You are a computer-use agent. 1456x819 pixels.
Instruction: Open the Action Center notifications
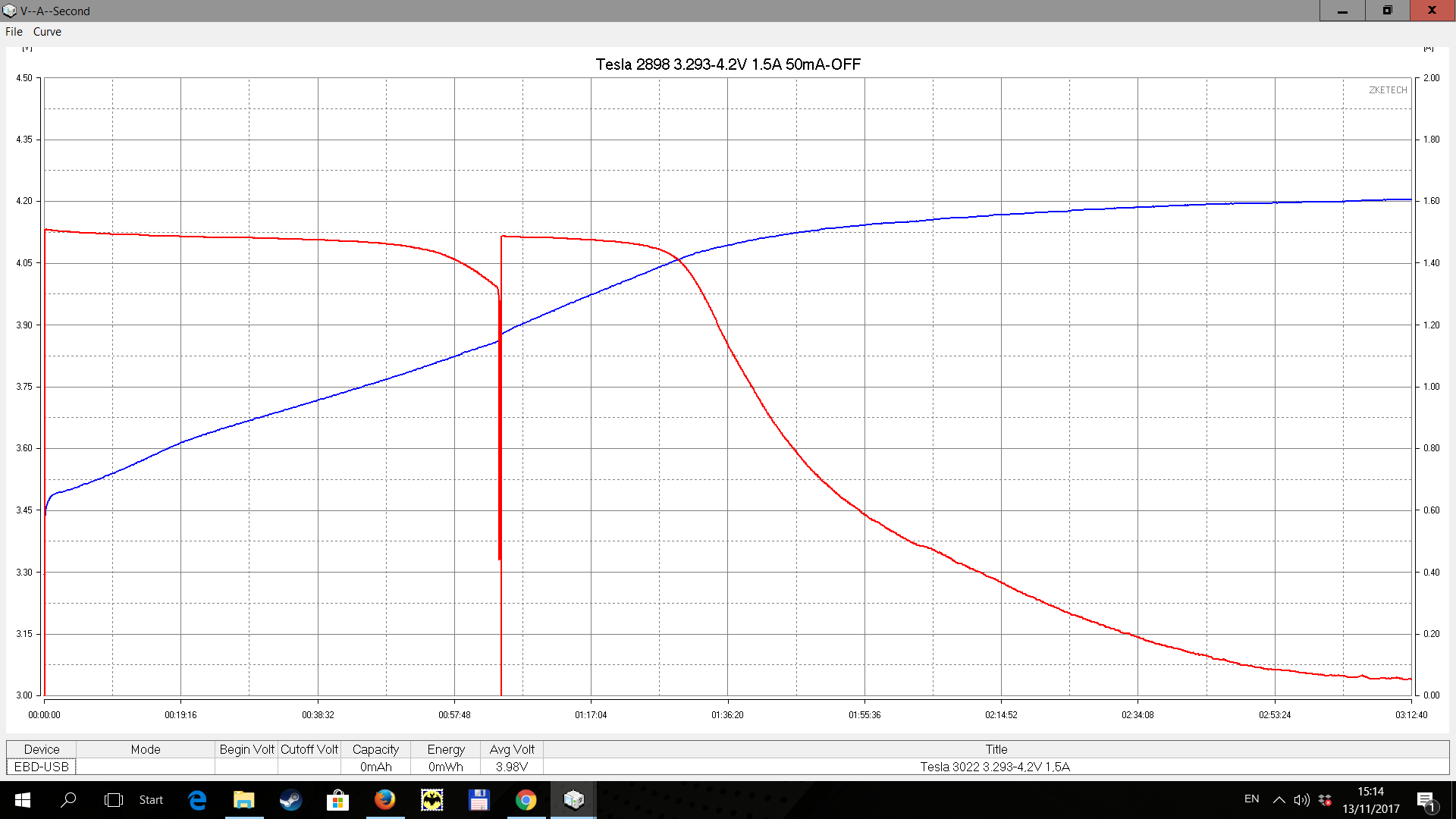click(1425, 800)
